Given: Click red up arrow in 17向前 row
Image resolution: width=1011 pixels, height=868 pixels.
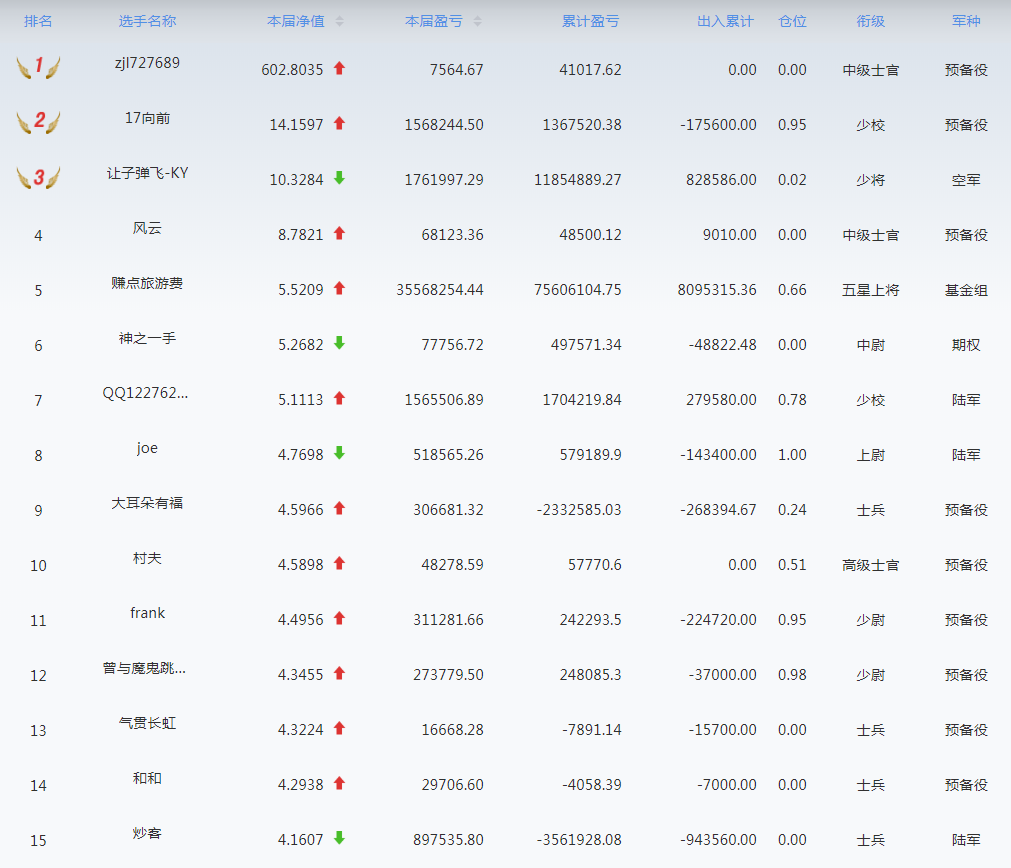Looking at the screenshot, I should click(340, 123).
